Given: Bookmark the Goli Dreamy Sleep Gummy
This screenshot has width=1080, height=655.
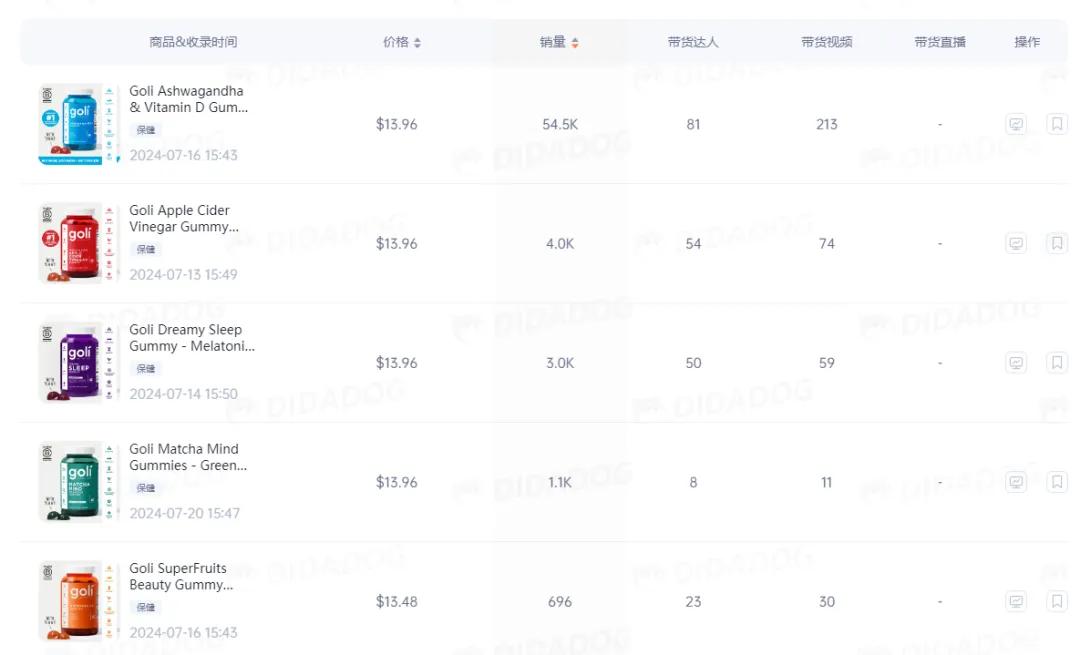Looking at the screenshot, I should point(1056,363).
